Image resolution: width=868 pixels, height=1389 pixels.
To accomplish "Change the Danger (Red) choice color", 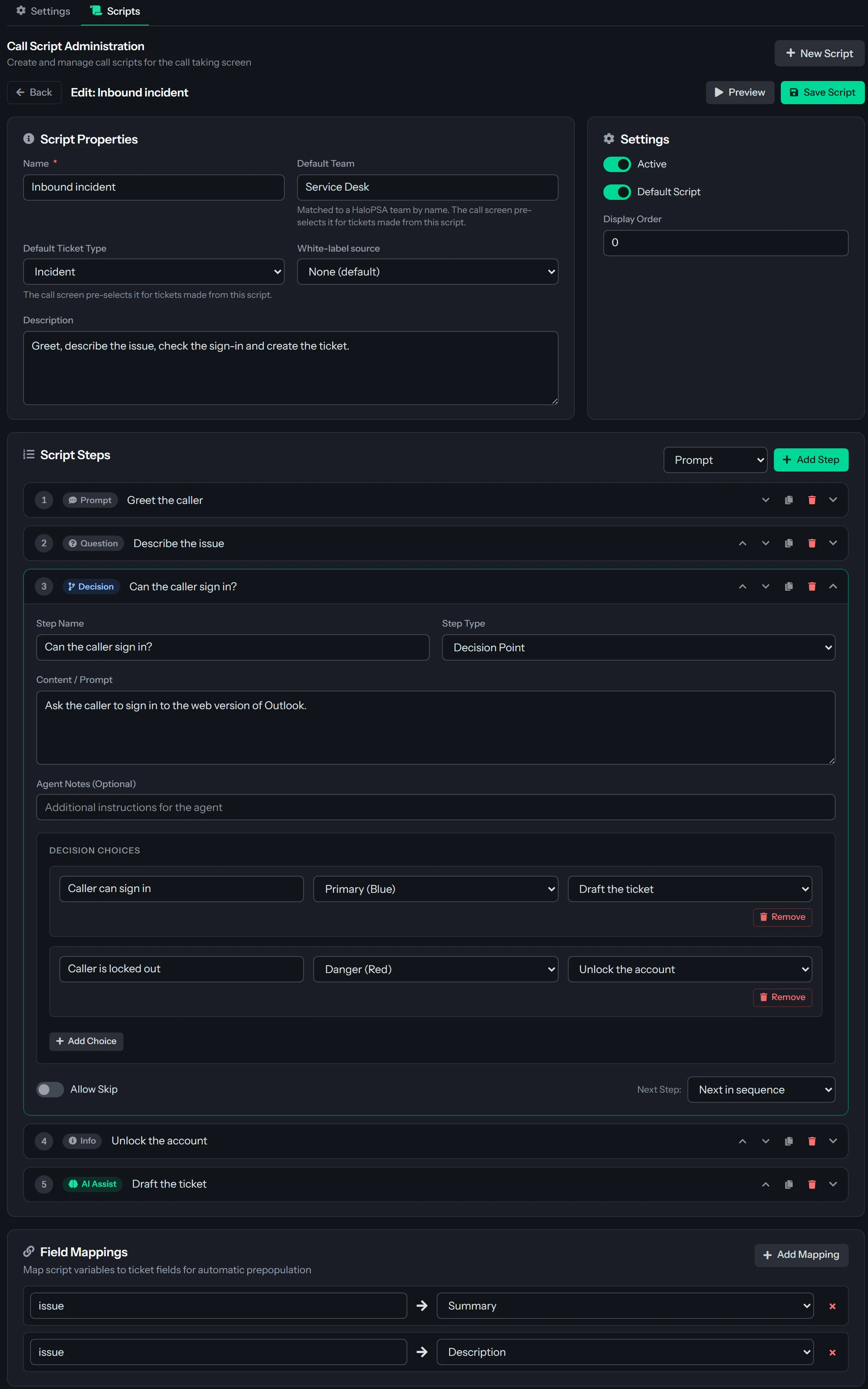I will point(436,970).
